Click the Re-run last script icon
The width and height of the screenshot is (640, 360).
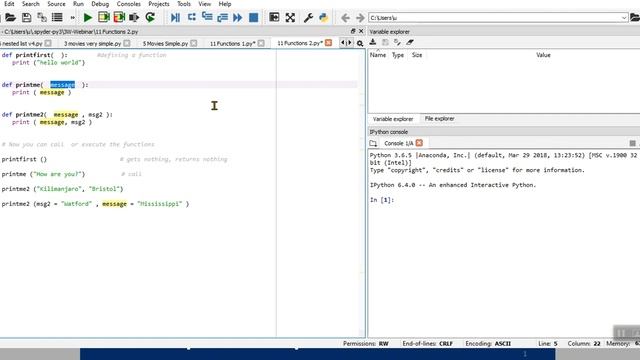(150, 18)
